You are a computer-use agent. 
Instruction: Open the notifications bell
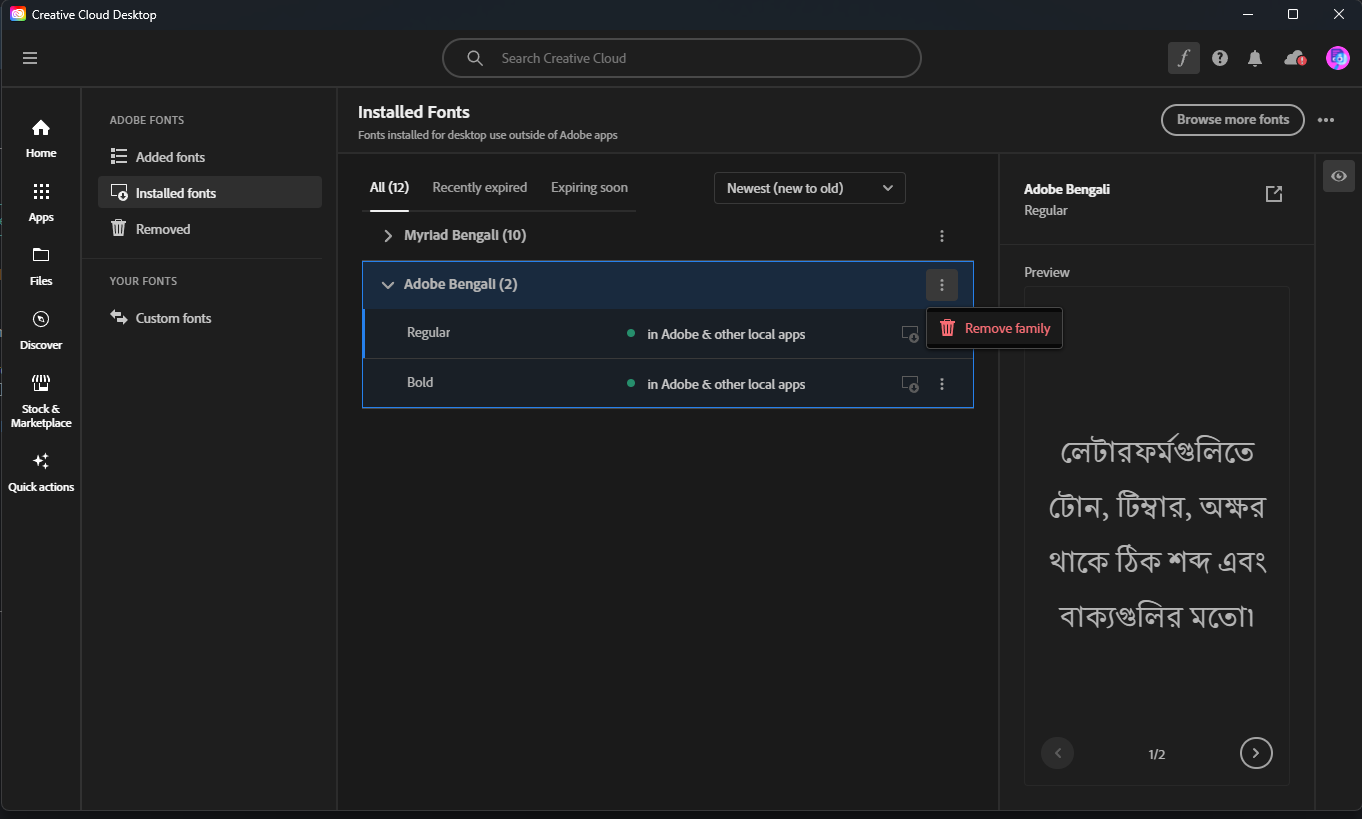pos(1255,58)
